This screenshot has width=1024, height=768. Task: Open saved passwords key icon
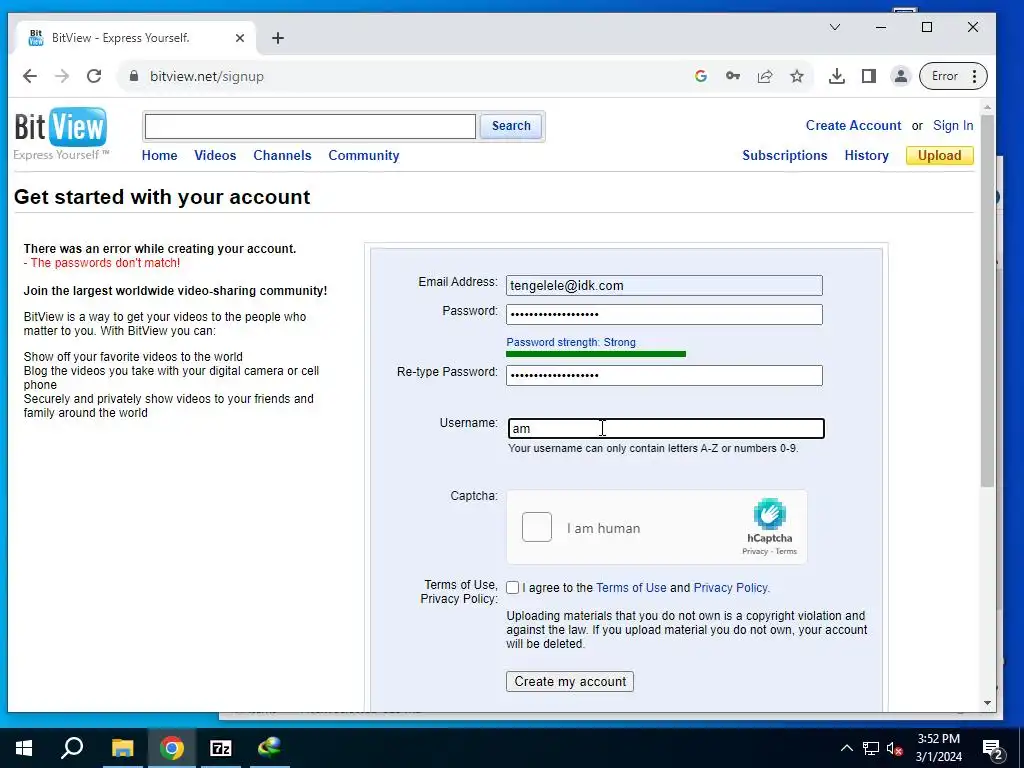733,76
